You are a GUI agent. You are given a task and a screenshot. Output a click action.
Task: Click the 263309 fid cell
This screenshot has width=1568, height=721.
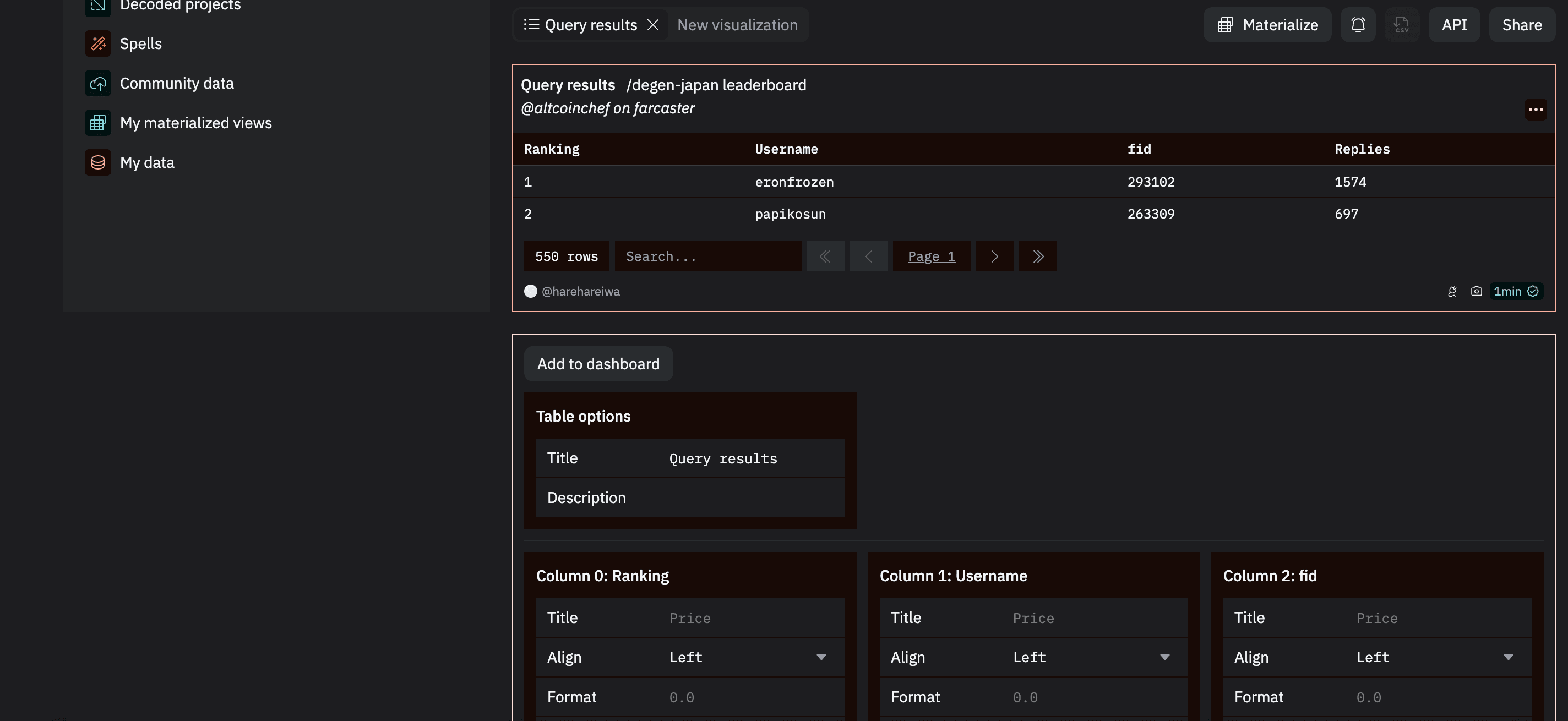[1151, 214]
